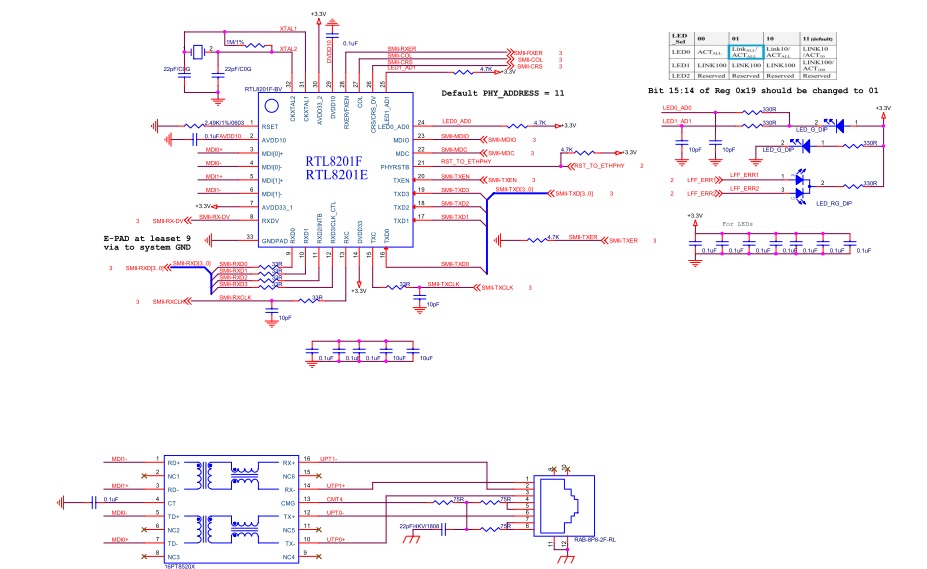
Task: Click the CT pin on transformer
Action: [x=171, y=503]
